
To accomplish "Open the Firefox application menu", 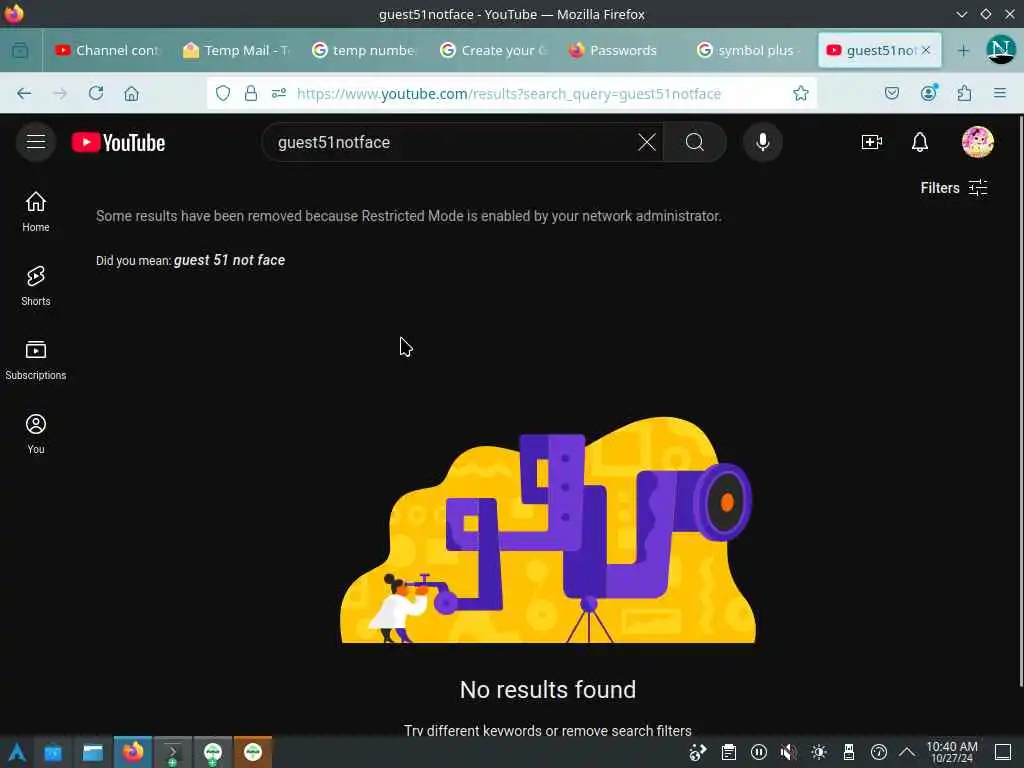I will pos(999,93).
